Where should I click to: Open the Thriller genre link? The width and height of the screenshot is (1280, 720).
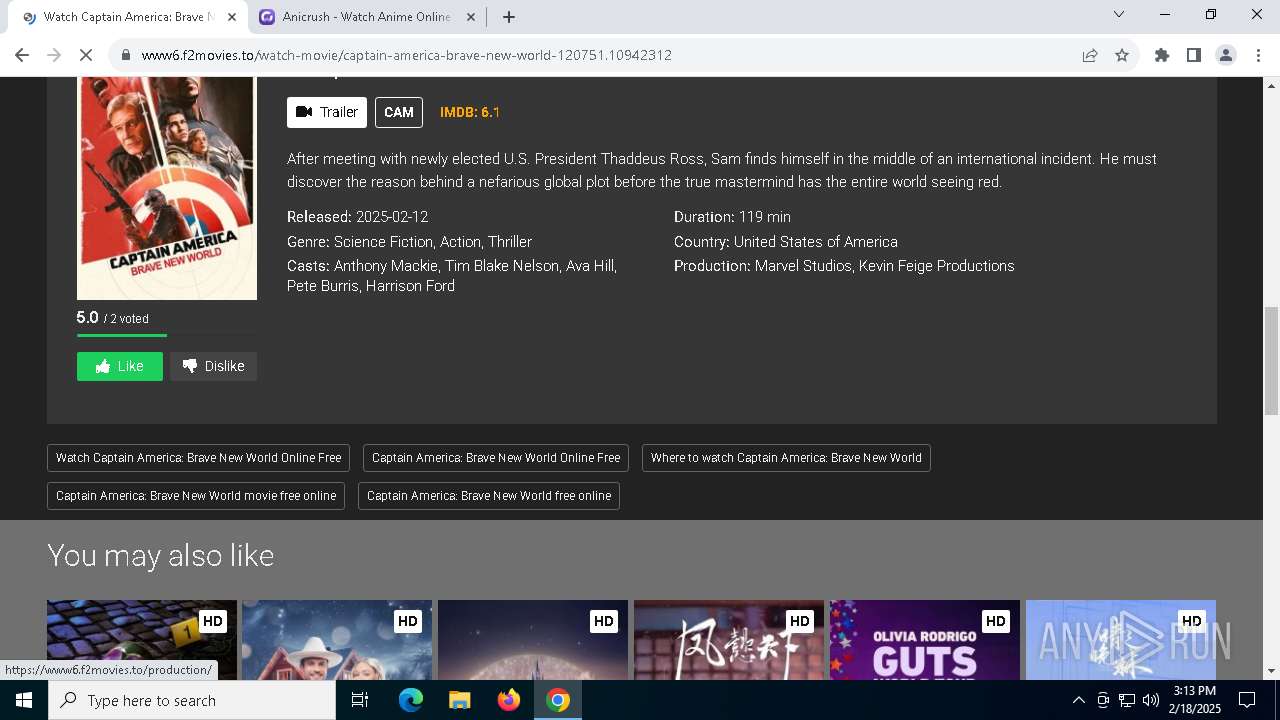pos(510,242)
